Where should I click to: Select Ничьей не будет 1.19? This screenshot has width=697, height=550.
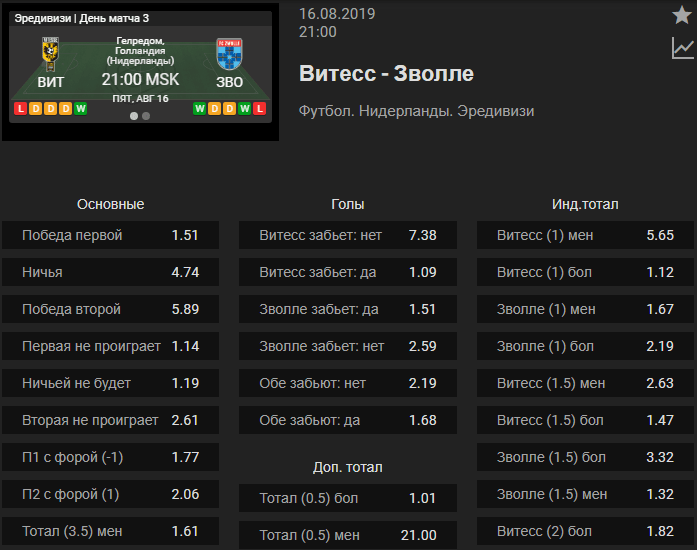[110, 383]
